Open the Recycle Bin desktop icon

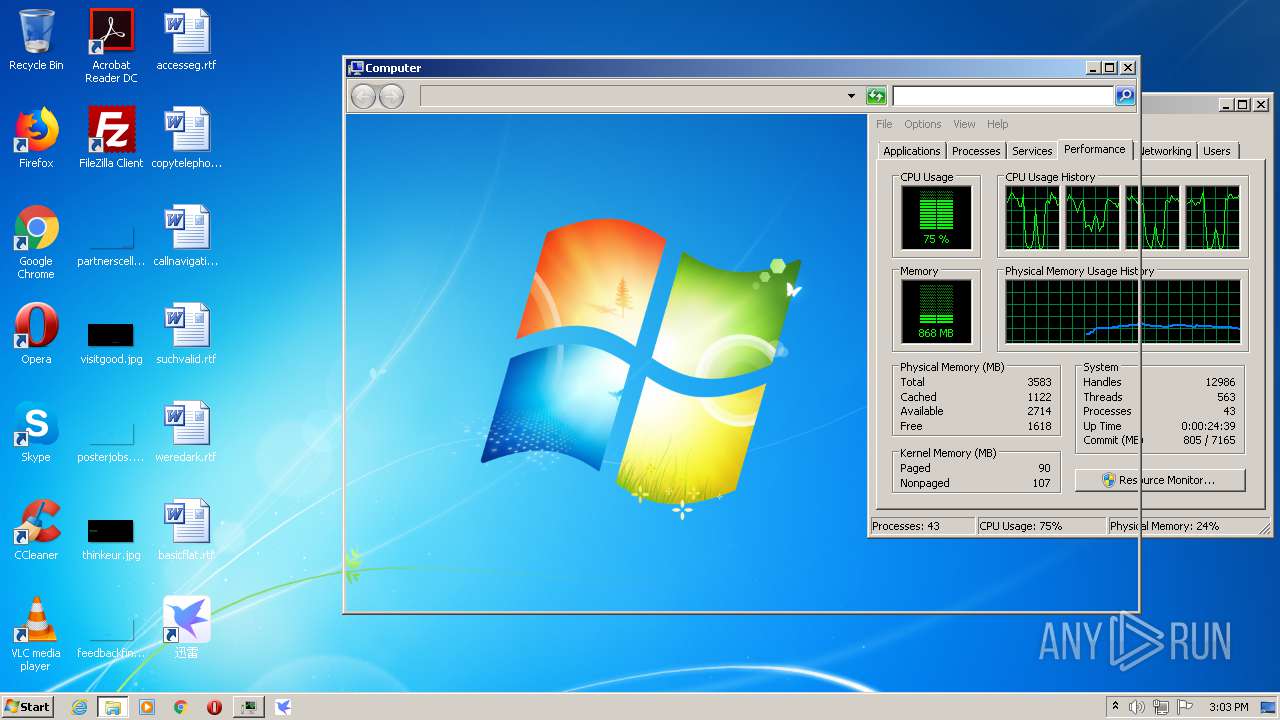pyautogui.click(x=36, y=40)
